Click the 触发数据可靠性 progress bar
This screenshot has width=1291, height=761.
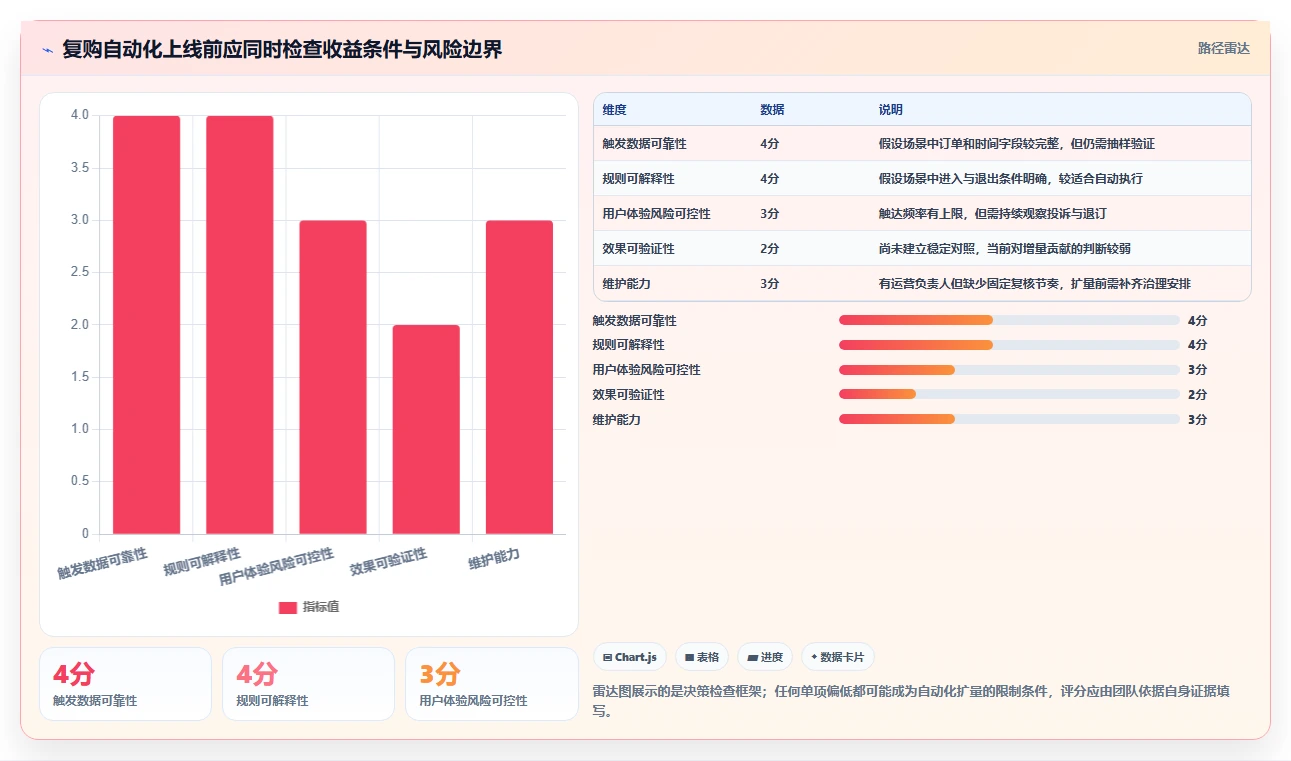coord(1009,320)
